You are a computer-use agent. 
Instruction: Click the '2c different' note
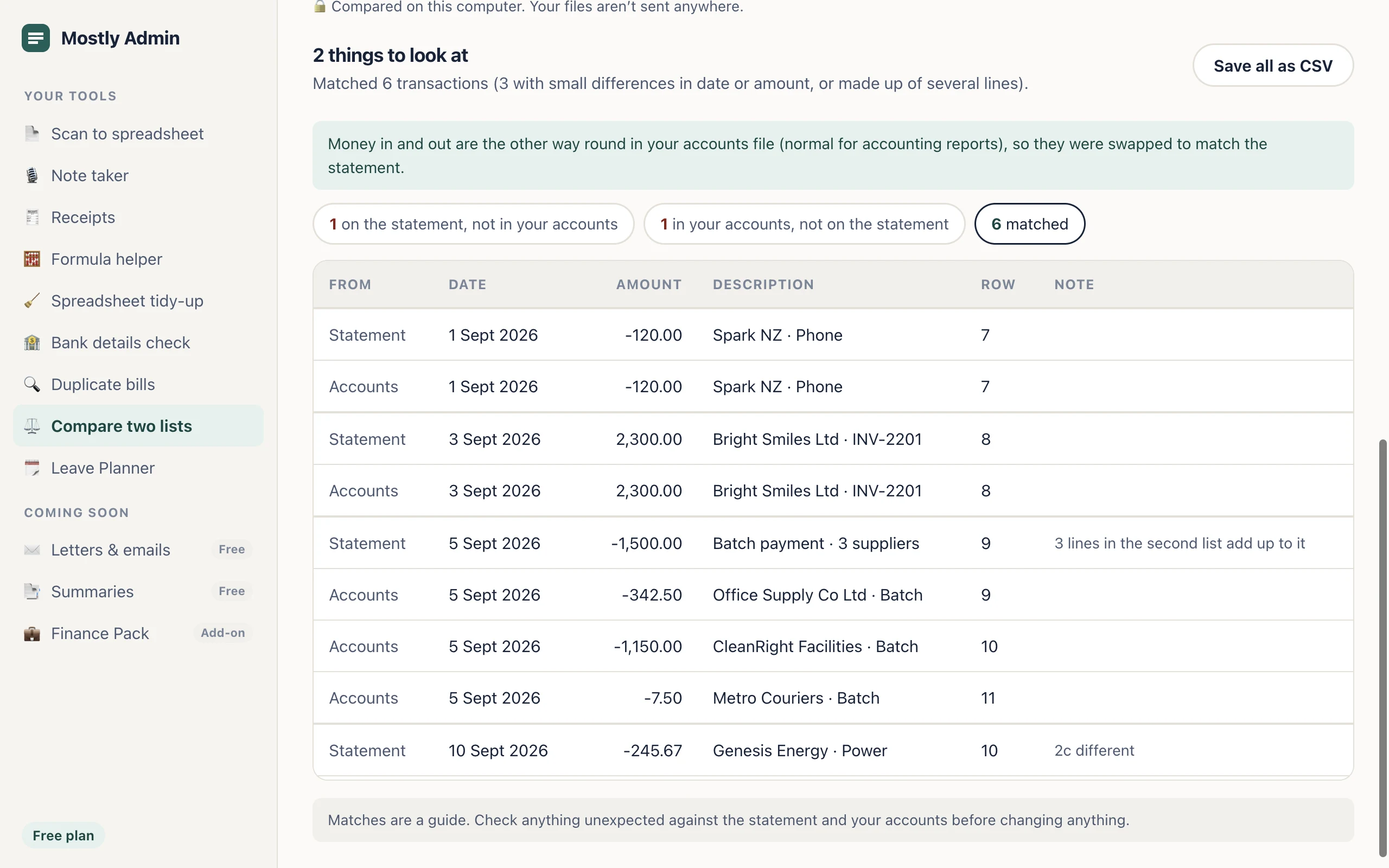(x=1094, y=751)
